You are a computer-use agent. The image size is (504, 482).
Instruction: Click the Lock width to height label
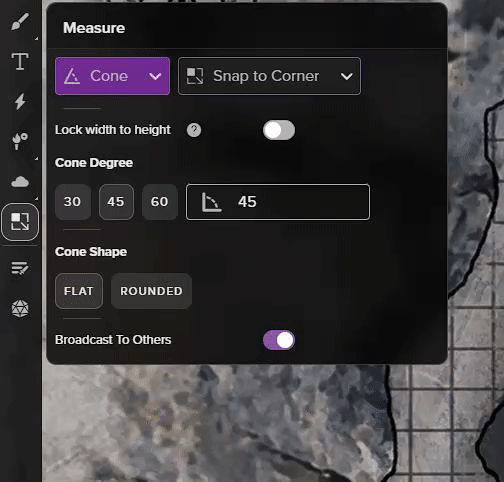pyautogui.click(x=113, y=130)
